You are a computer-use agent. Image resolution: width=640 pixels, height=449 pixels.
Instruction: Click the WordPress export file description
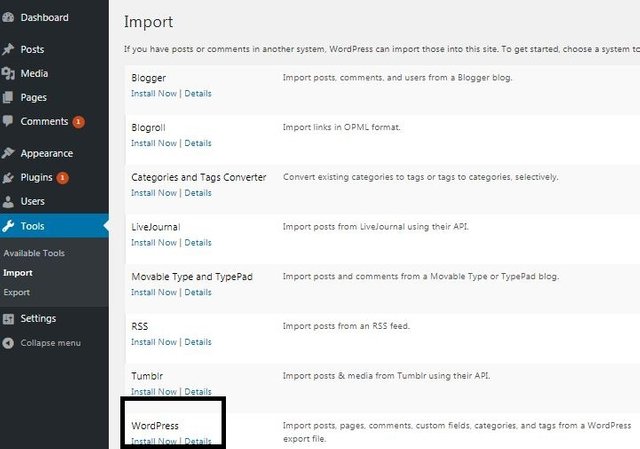457,432
